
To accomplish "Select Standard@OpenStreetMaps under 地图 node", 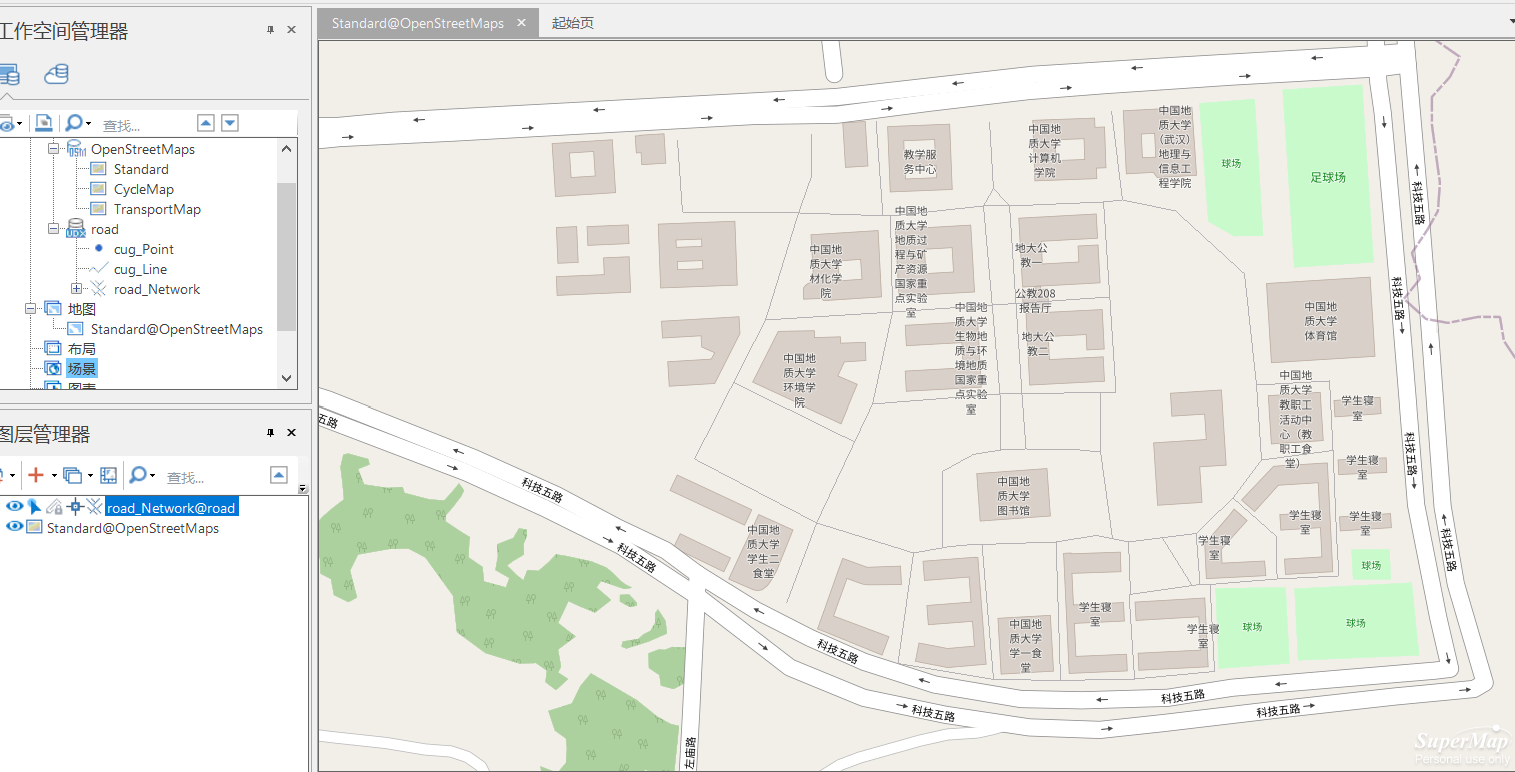I will coord(177,329).
